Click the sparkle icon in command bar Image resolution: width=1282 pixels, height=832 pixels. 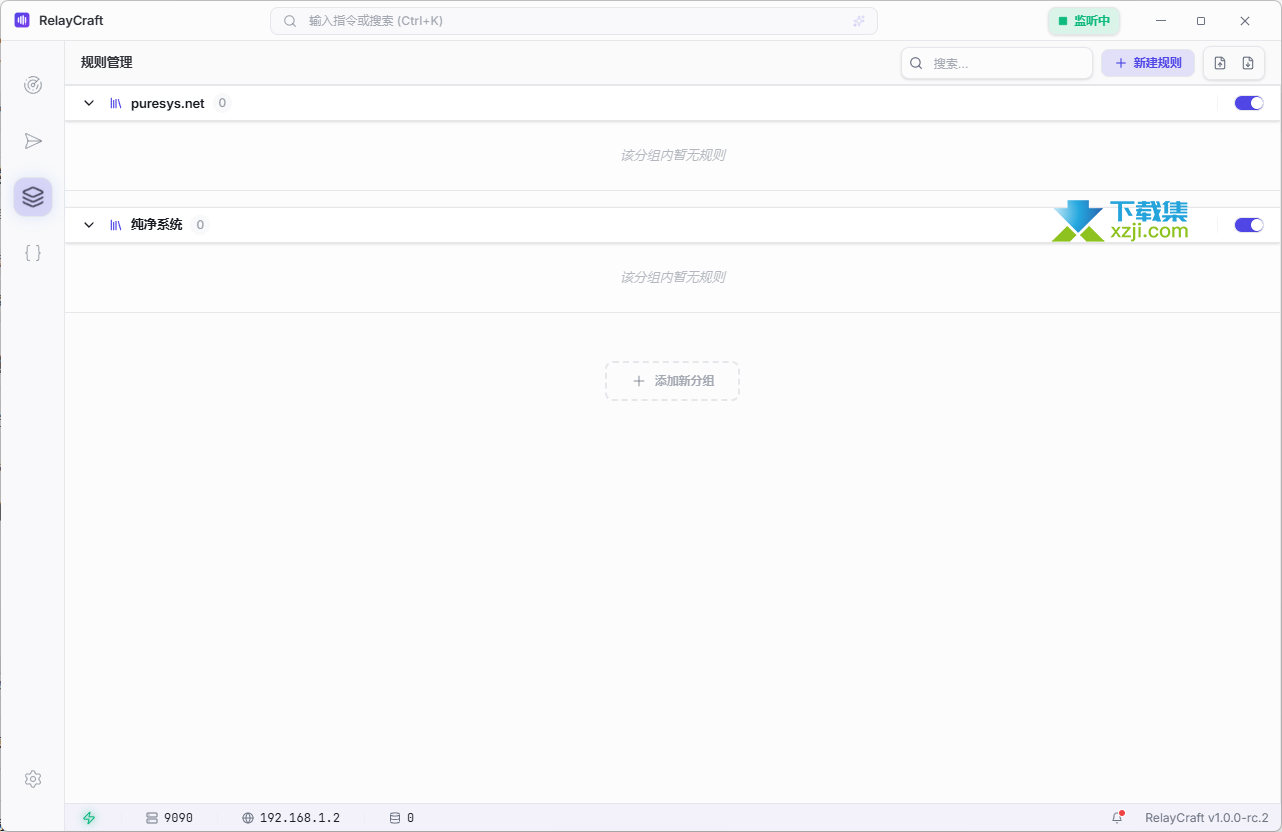pos(858,21)
